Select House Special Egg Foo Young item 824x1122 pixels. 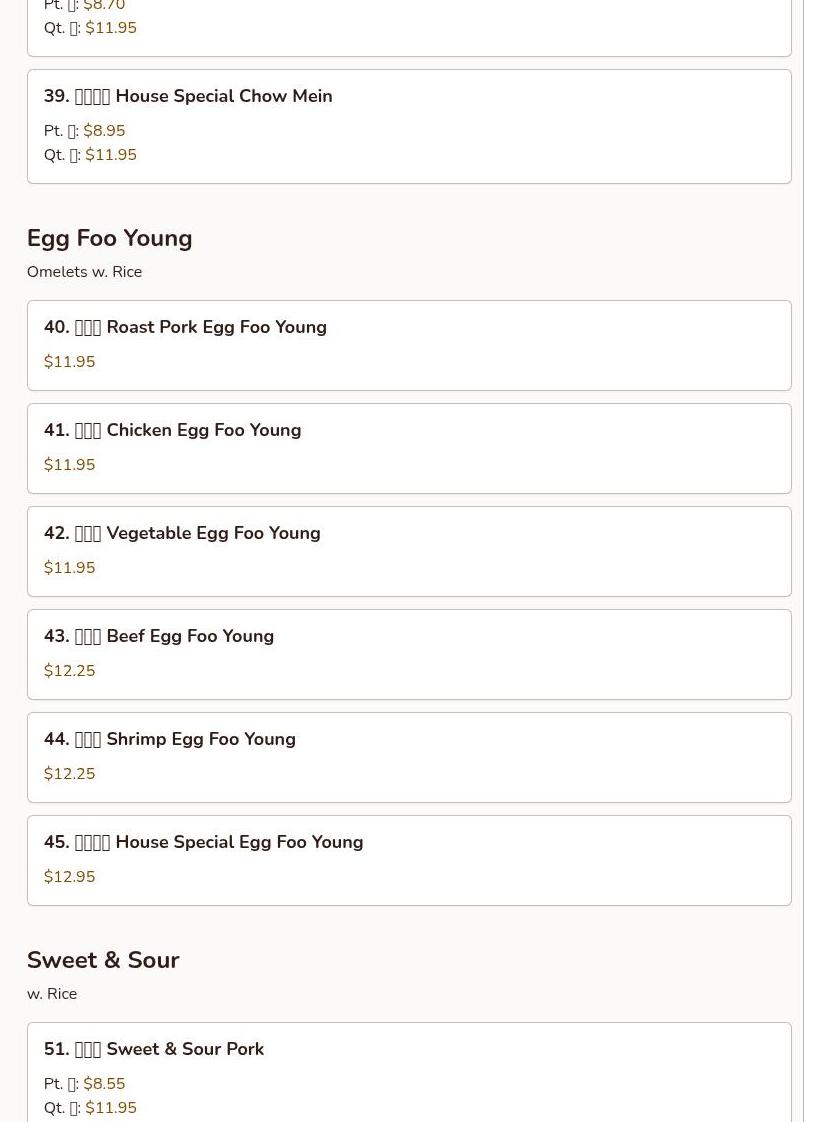[203, 842]
